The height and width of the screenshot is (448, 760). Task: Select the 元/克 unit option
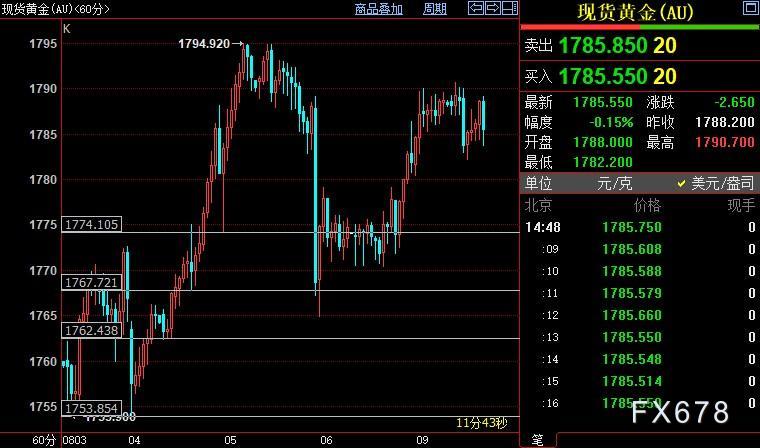pyautogui.click(x=615, y=183)
